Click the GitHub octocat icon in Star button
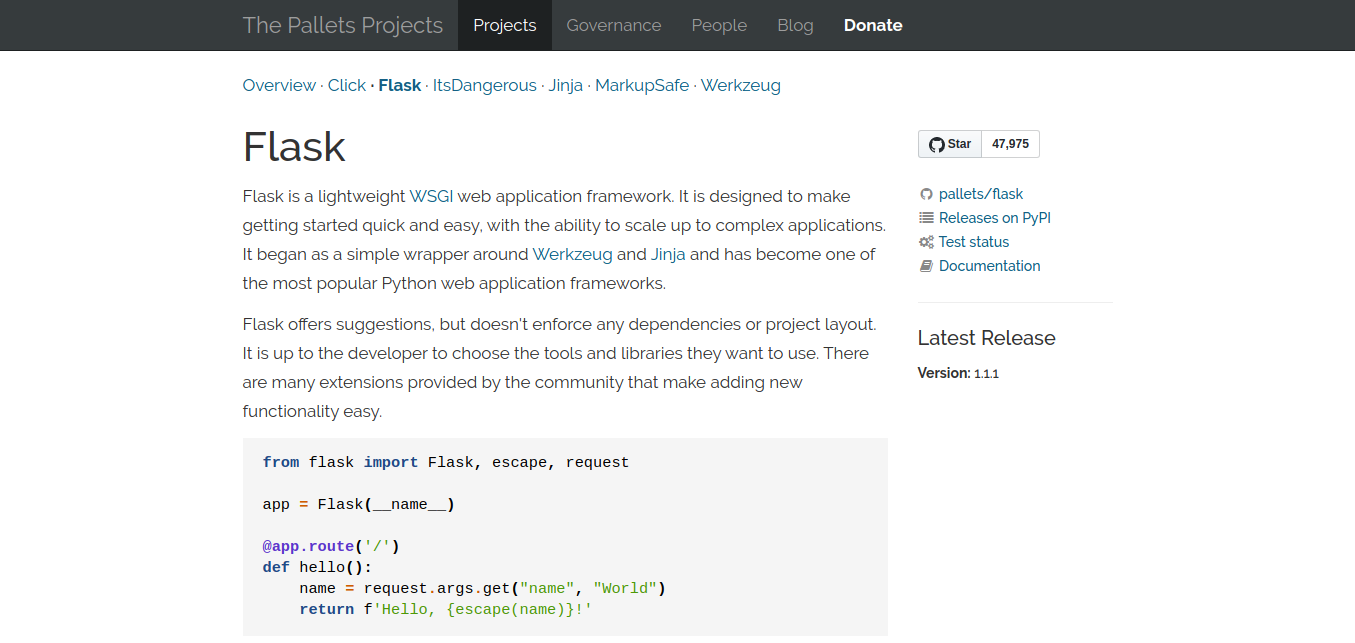 coord(936,144)
